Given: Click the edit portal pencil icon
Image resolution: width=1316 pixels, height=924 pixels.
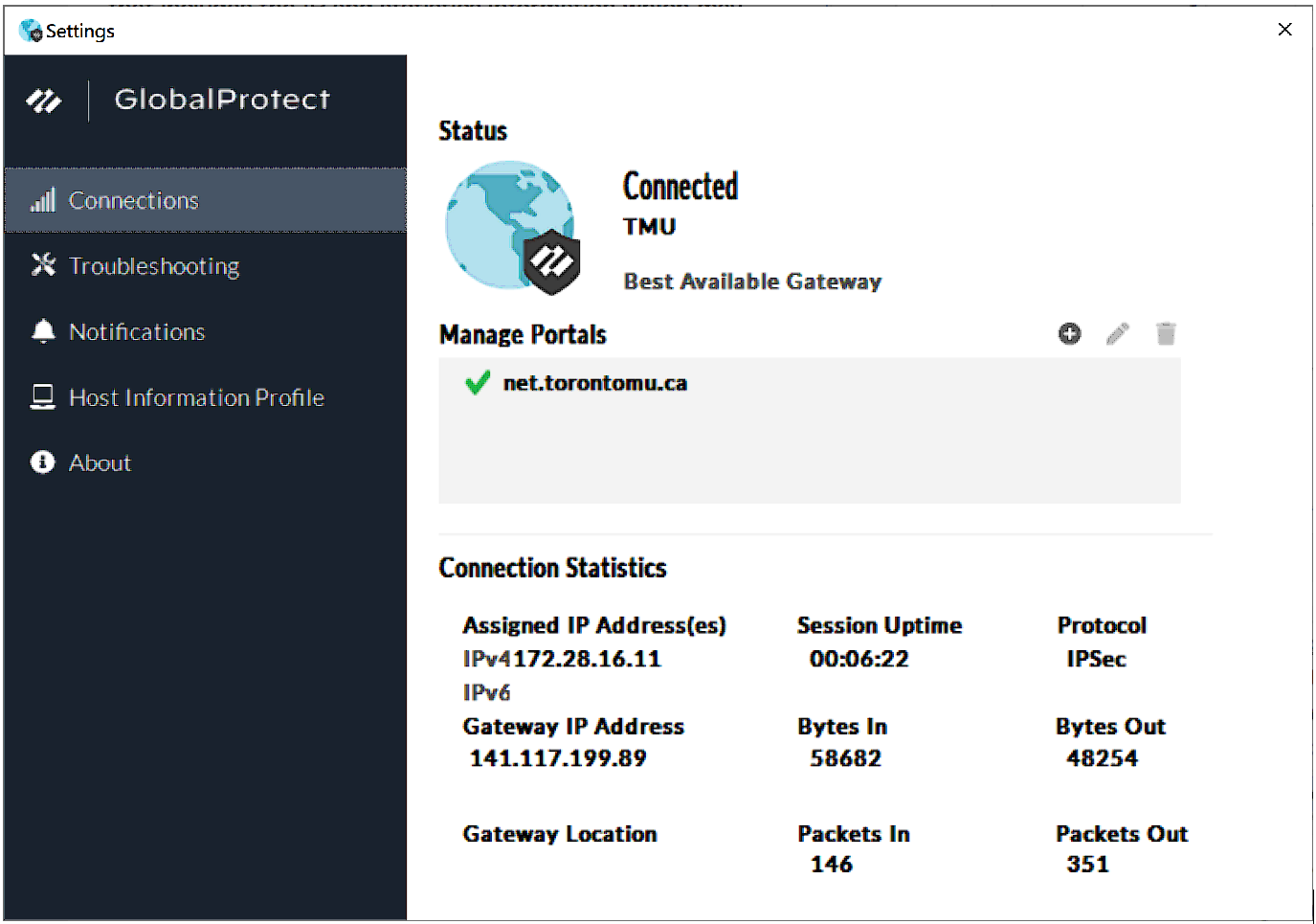Looking at the screenshot, I should (1117, 333).
